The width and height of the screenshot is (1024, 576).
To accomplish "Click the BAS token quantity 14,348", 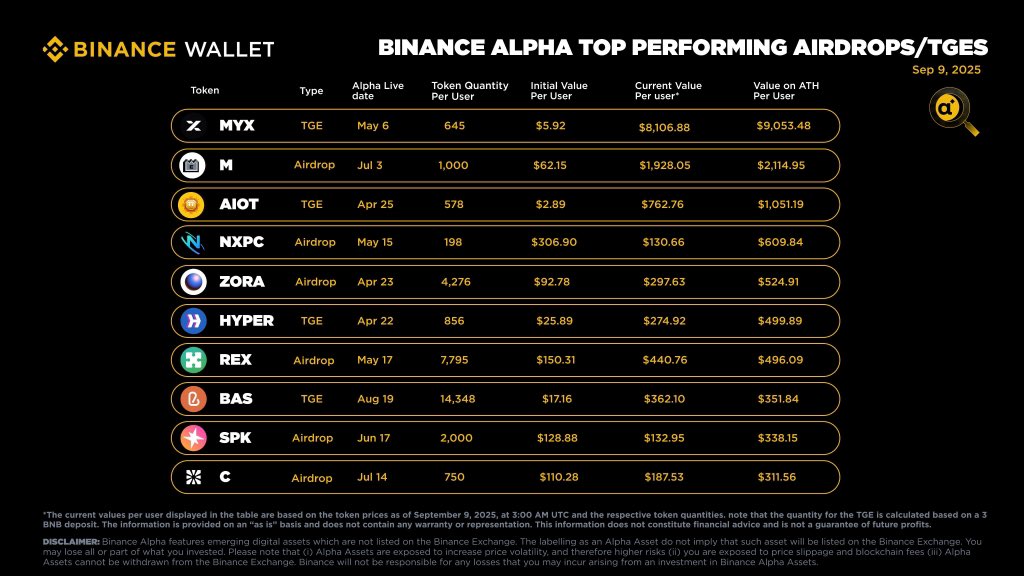I will point(453,399).
